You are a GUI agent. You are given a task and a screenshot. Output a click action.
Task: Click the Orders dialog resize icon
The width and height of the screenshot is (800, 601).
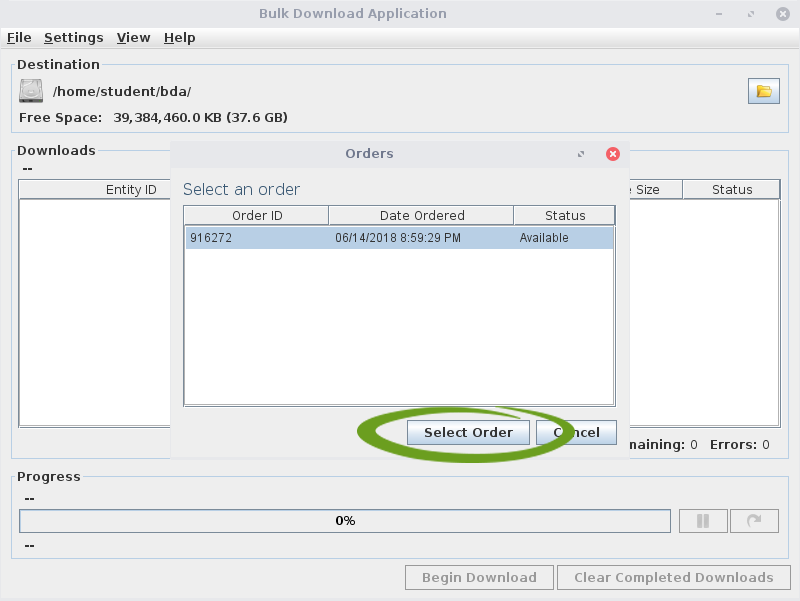(x=581, y=154)
